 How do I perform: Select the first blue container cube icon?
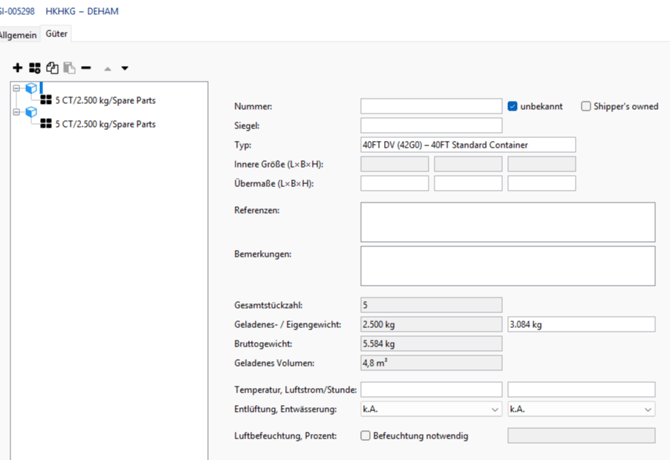(31, 88)
